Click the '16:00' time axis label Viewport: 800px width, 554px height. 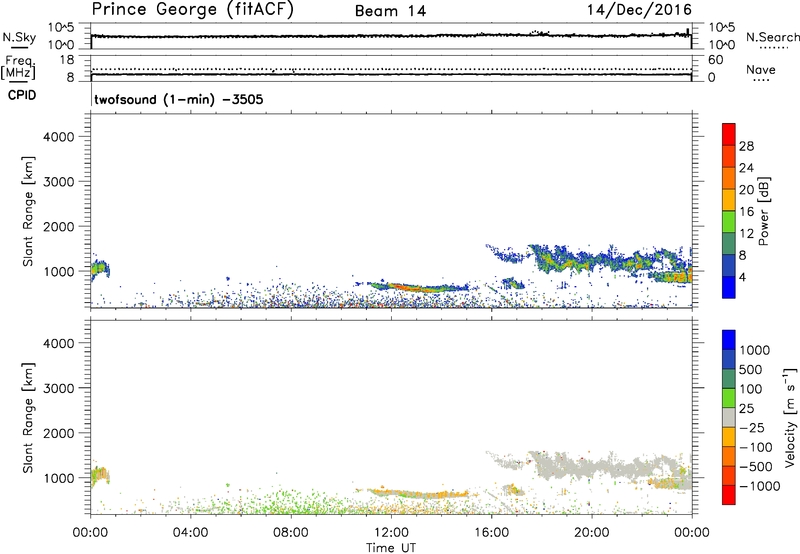(x=491, y=533)
